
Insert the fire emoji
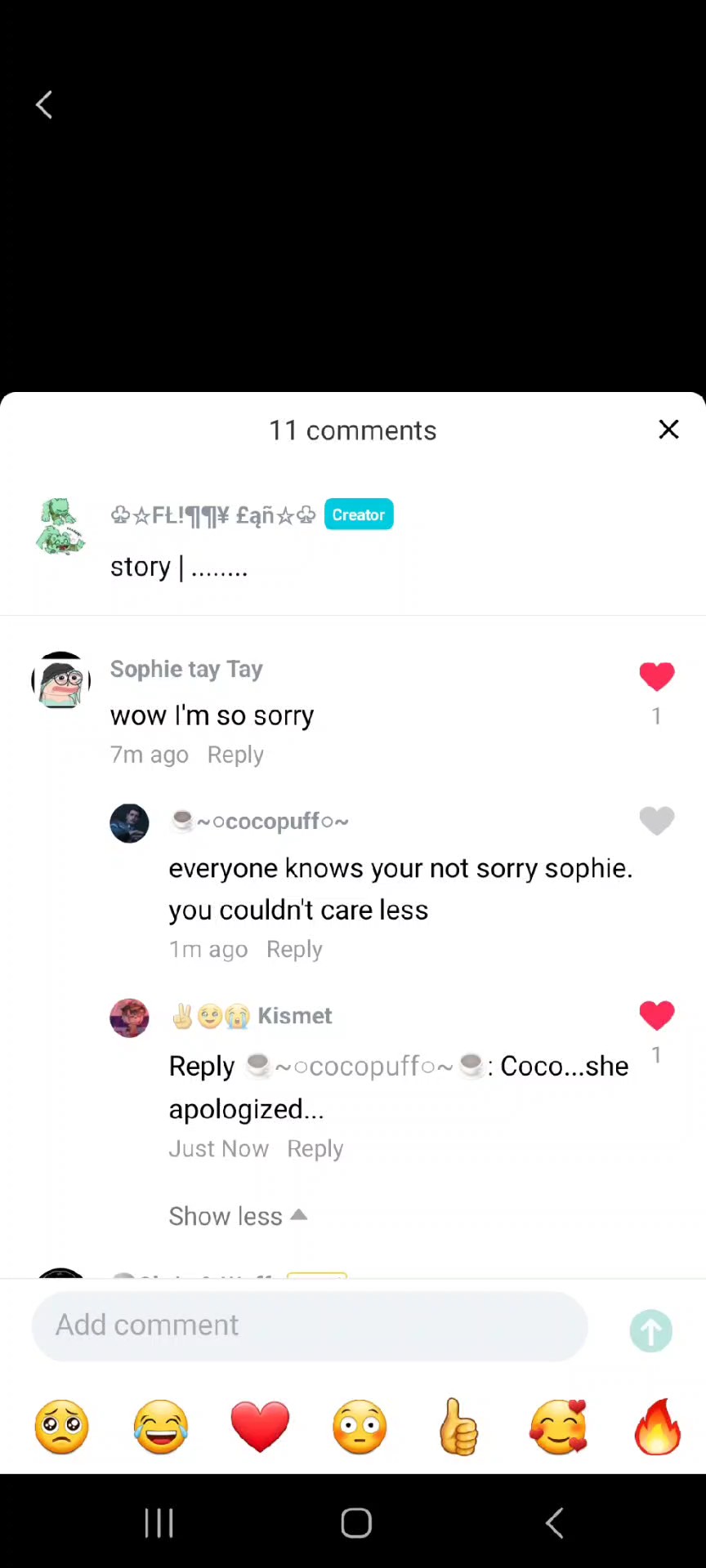coord(658,1427)
